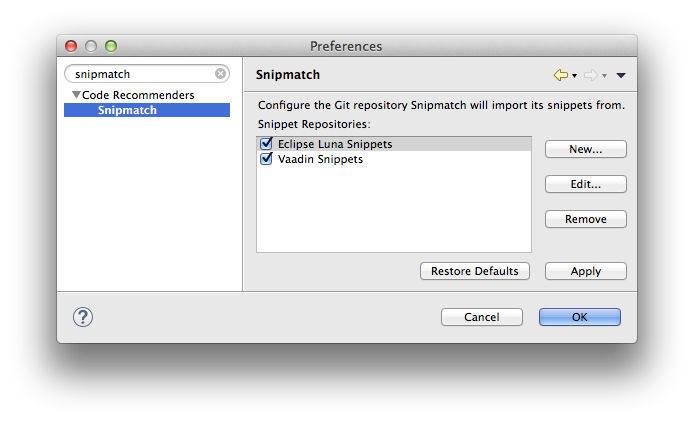Remove the selected snippet repository
The height and width of the screenshot is (422, 694).
(585, 219)
